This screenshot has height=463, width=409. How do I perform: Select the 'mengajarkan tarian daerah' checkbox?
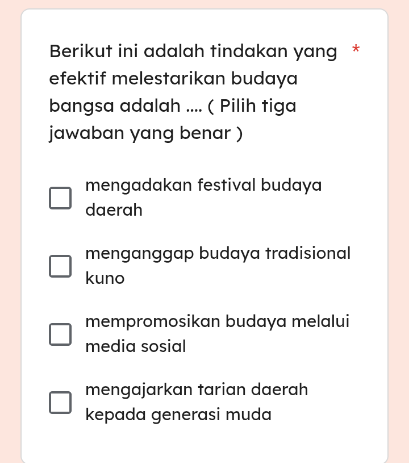[60, 403]
